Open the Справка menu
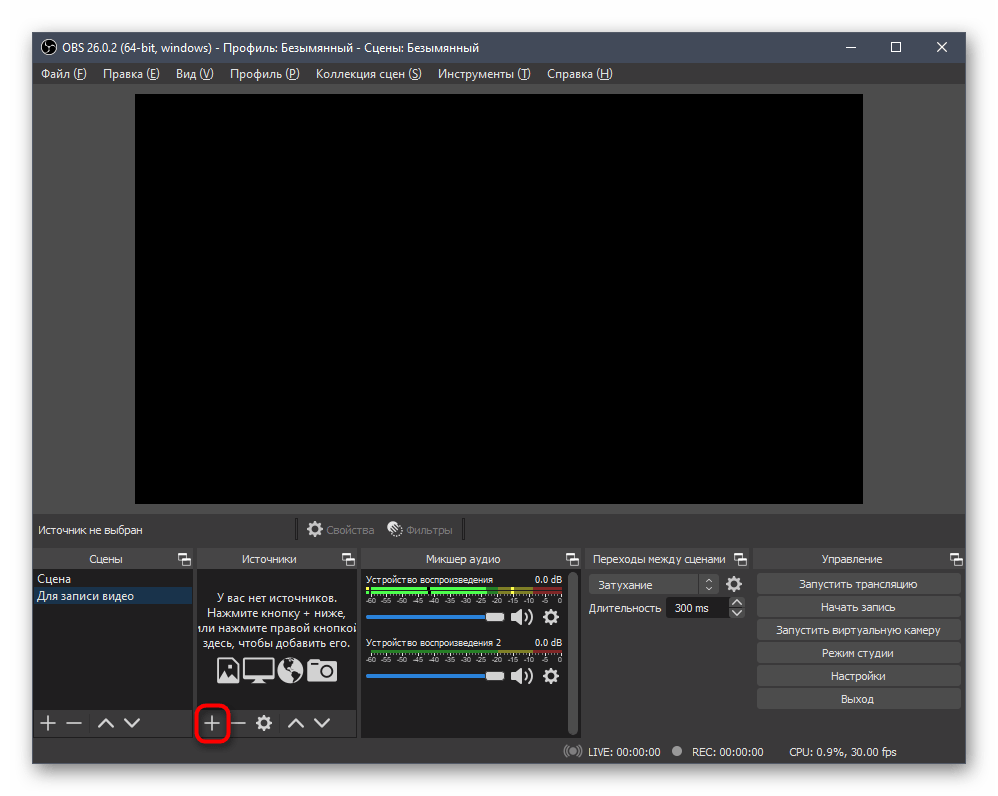This screenshot has width=998, height=796. click(x=580, y=74)
